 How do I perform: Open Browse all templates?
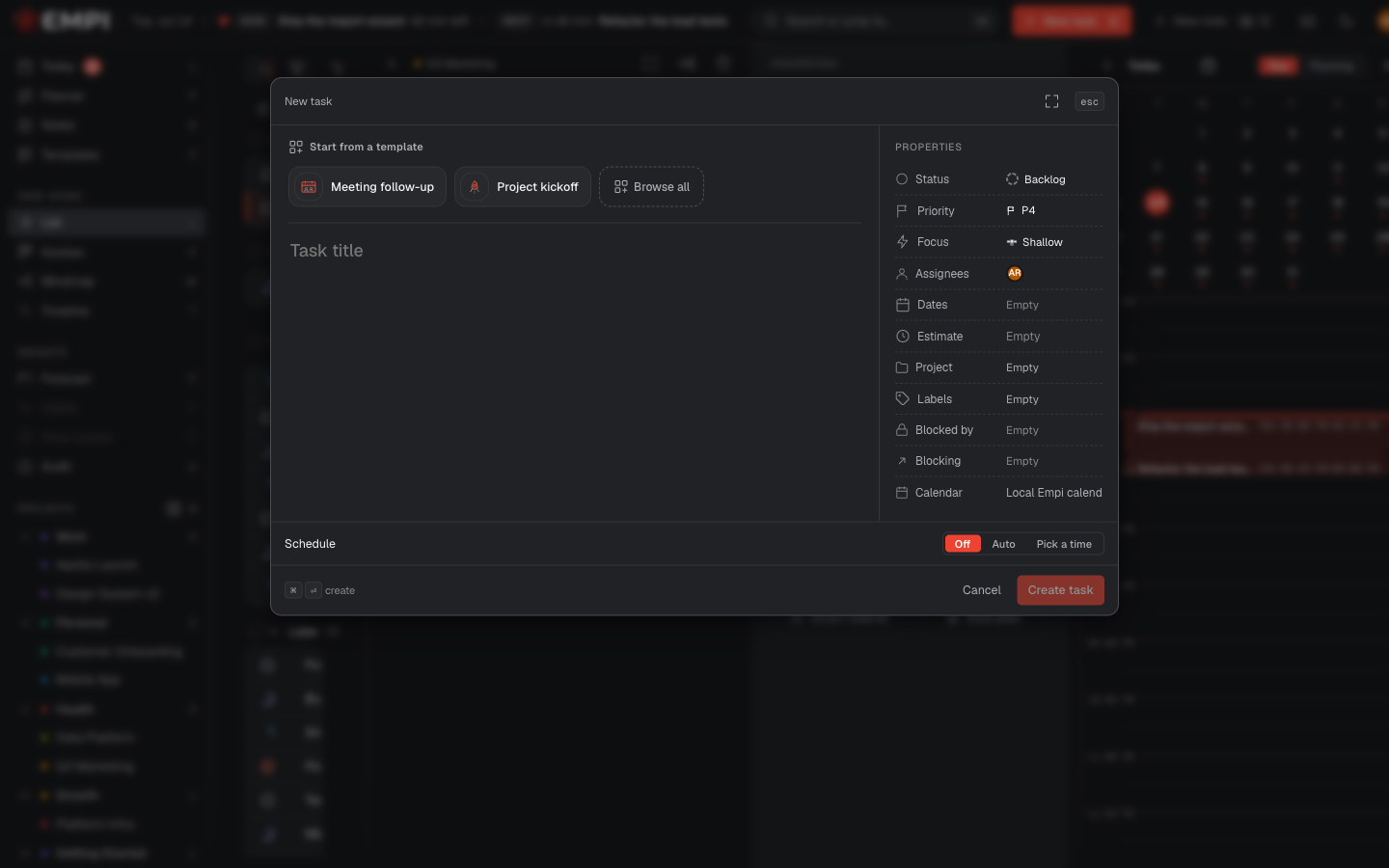(x=651, y=187)
